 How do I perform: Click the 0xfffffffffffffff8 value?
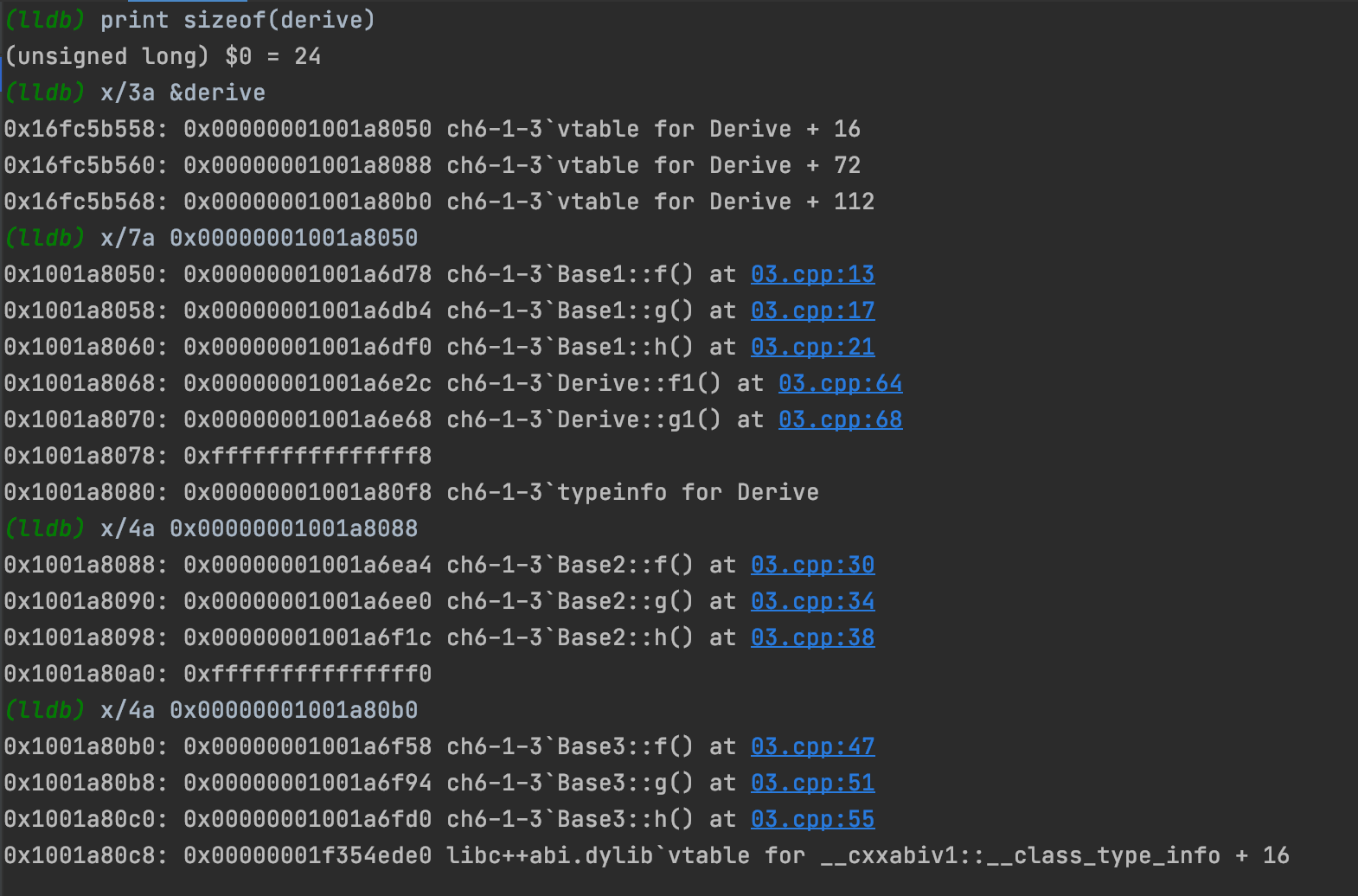[307, 456]
